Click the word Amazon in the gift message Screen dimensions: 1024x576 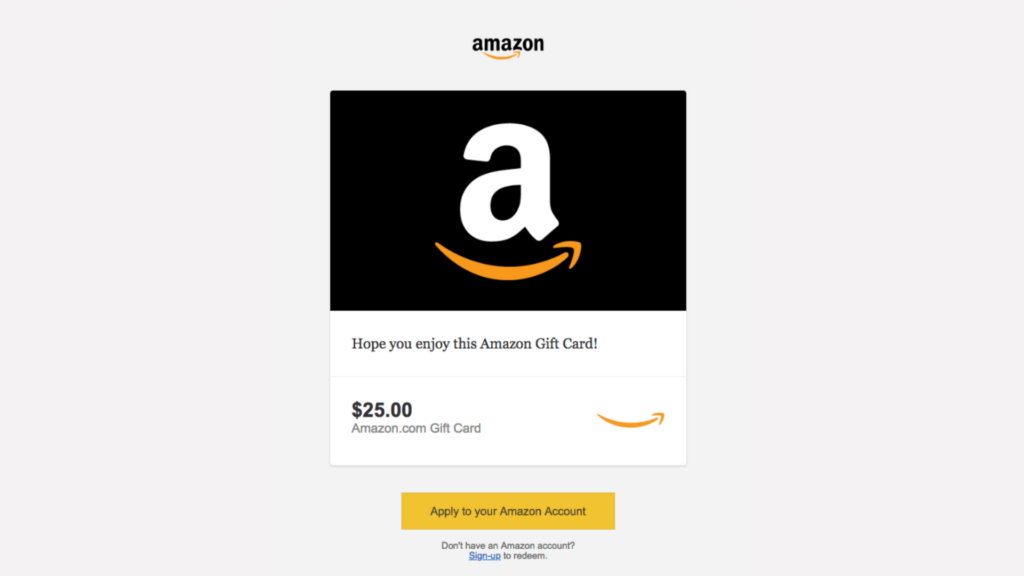pos(505,344)
